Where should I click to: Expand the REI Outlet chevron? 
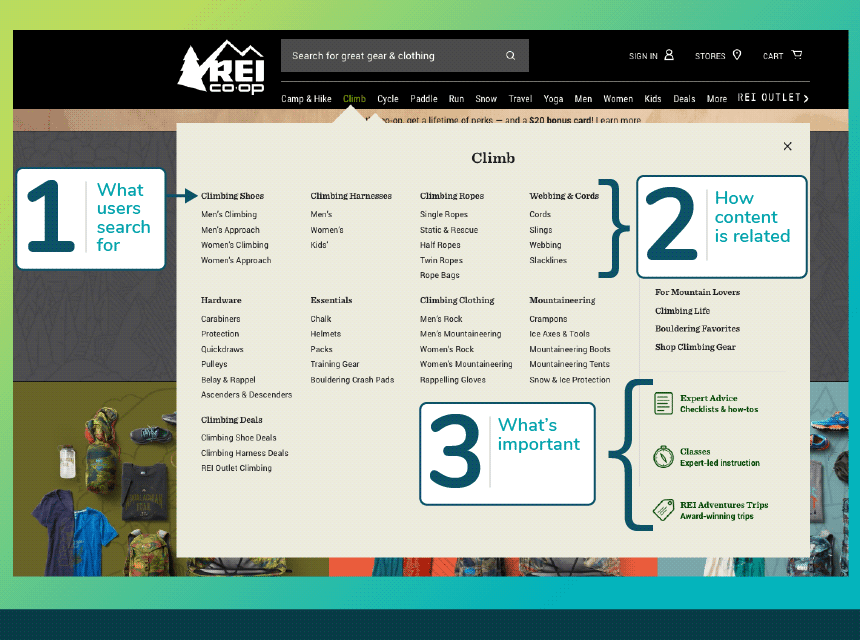click(806, 98)
